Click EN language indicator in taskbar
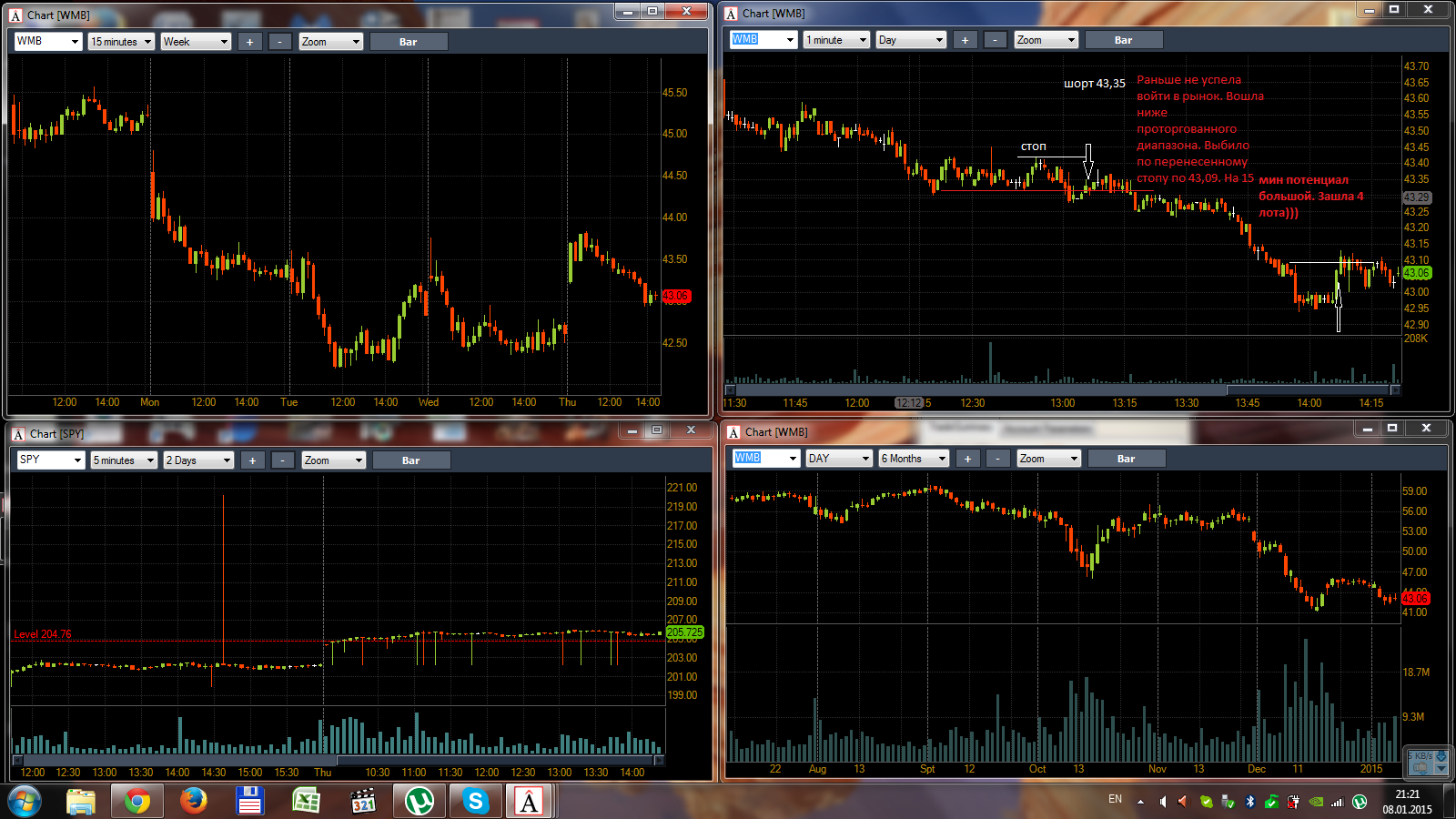Screen dimensions: 1456x819 (1115, 799)
